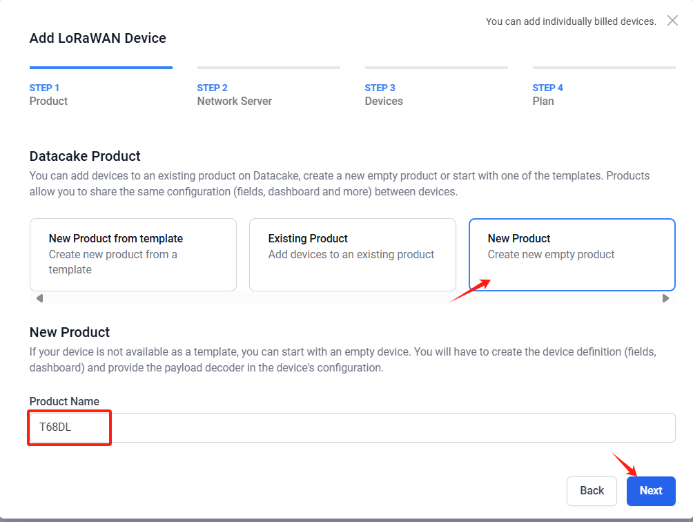Click the Back button
The image size is (693, 522).
tap(591, 491)
